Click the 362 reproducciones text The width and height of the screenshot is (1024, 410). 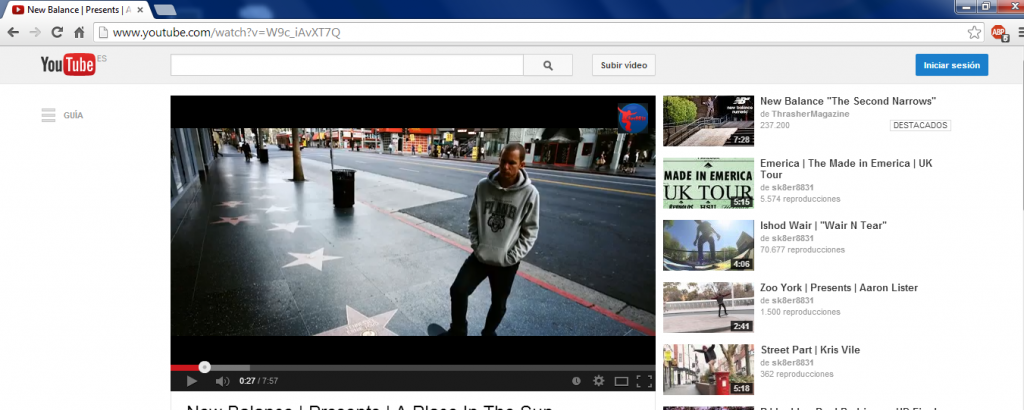point(797,374)
